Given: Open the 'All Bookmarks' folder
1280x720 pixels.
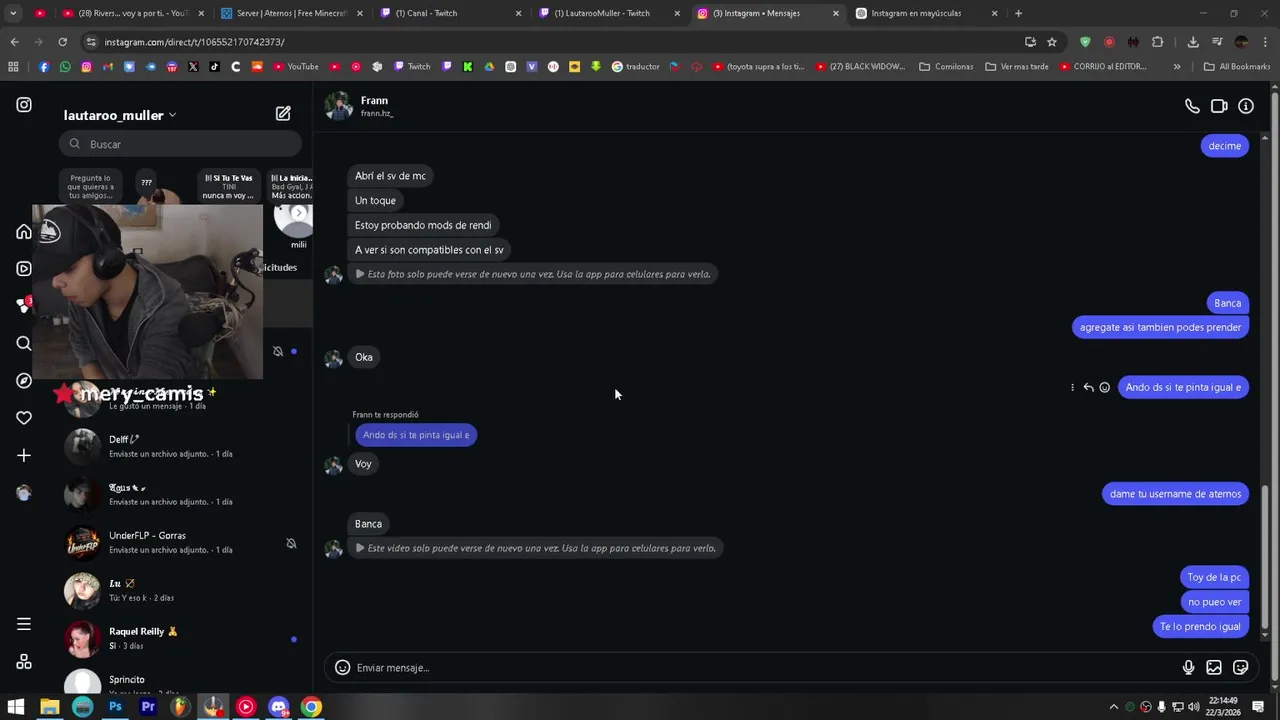Looking at the screenshot, I should coord(1237,67).
